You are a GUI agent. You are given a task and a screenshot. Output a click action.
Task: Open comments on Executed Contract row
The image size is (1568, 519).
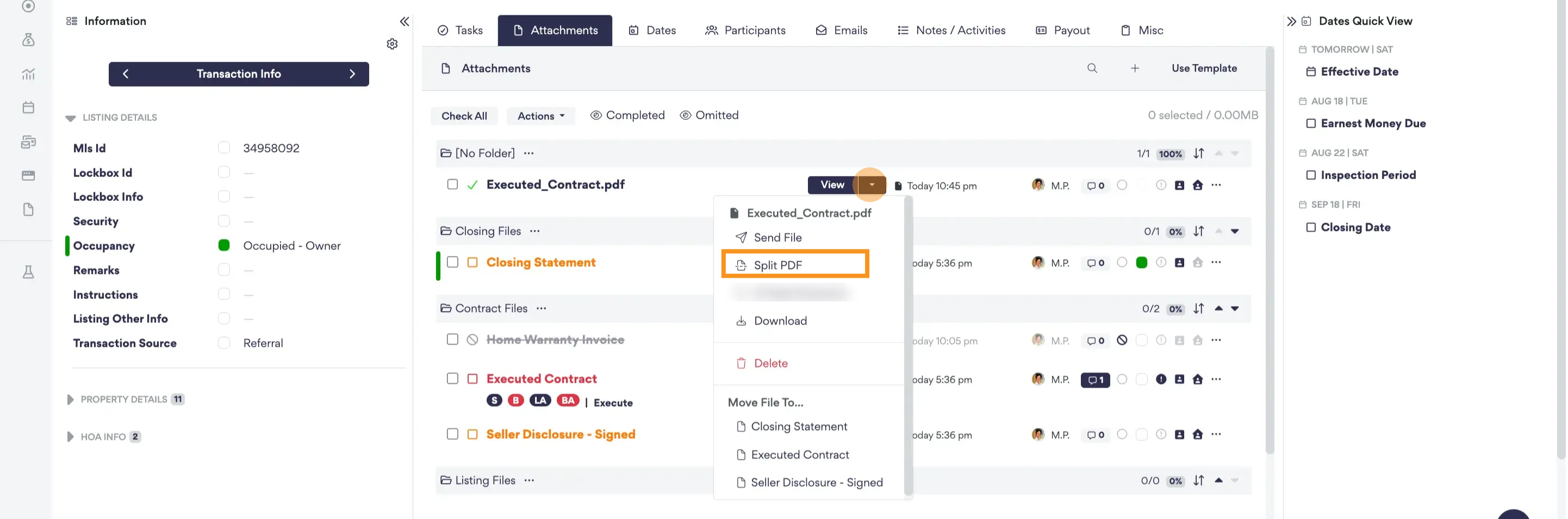[1095, 380]
